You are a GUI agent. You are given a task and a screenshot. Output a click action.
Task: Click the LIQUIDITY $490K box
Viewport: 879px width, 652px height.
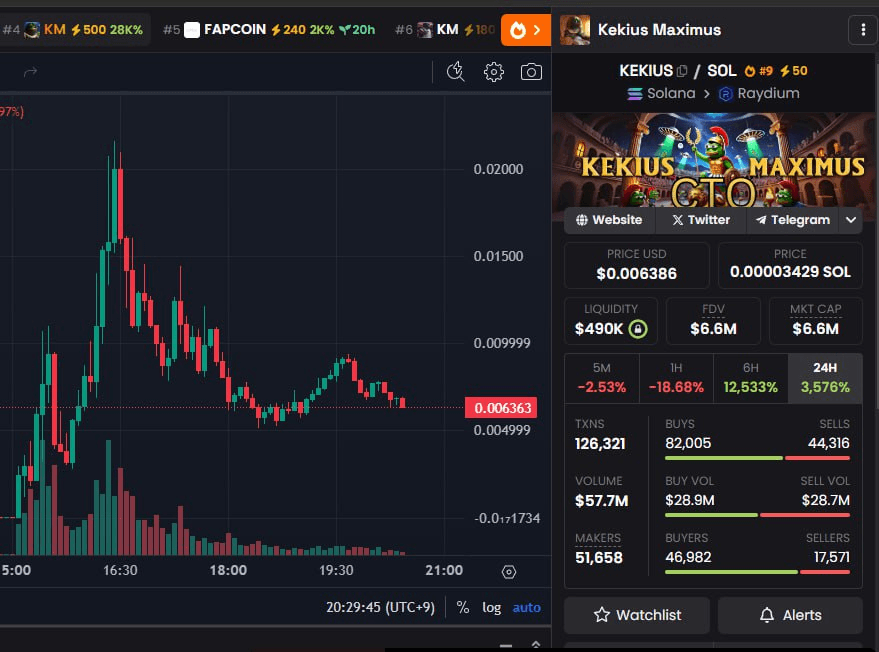point(610,321)
